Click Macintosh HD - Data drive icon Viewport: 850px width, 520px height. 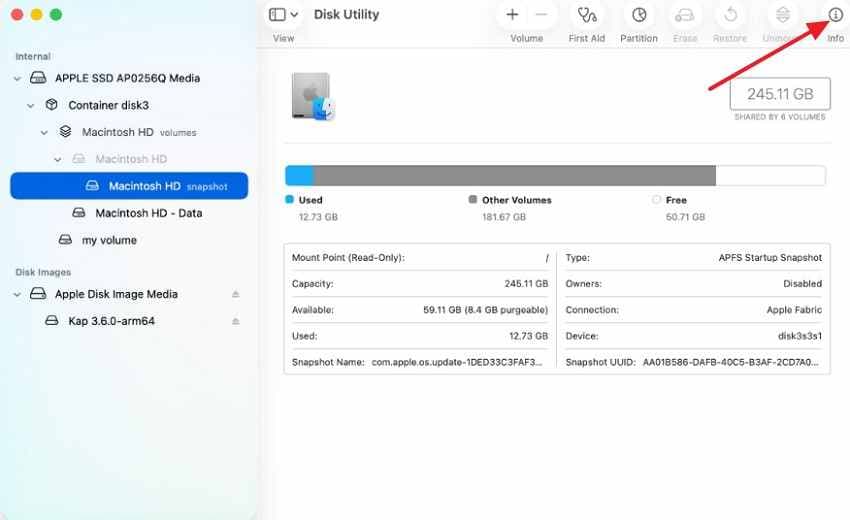79,213
